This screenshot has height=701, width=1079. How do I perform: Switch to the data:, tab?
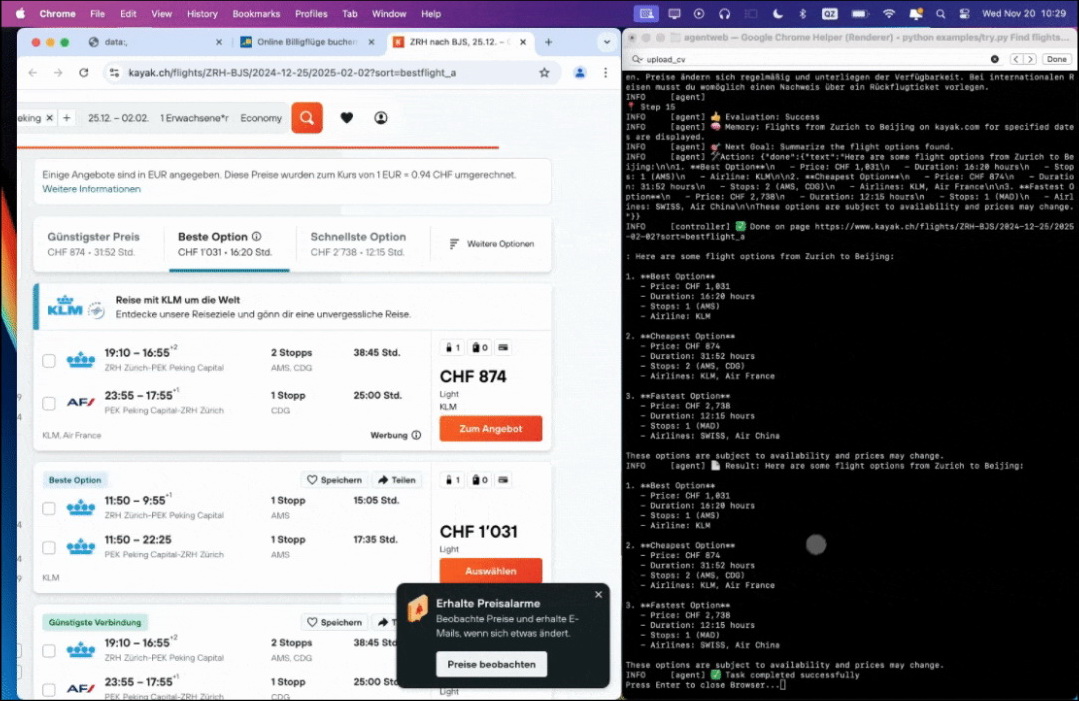(155, 42)
